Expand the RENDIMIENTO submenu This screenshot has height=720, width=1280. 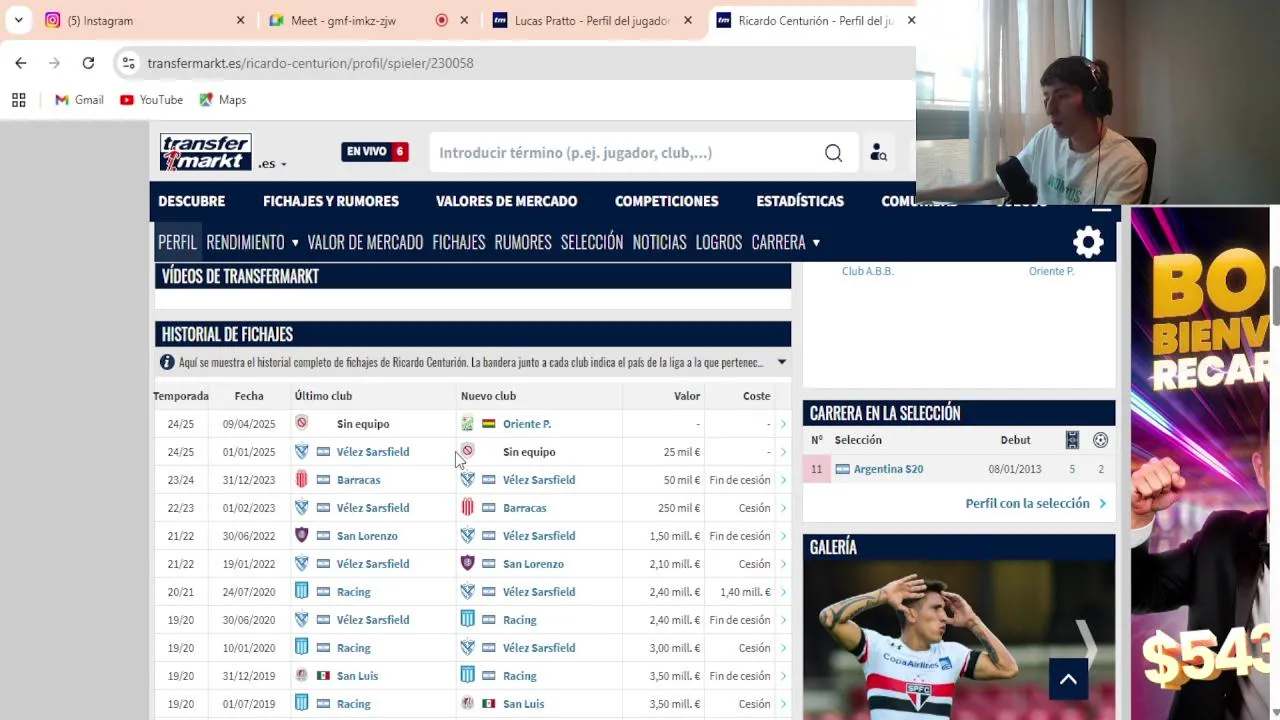click(x=294, y=243)
